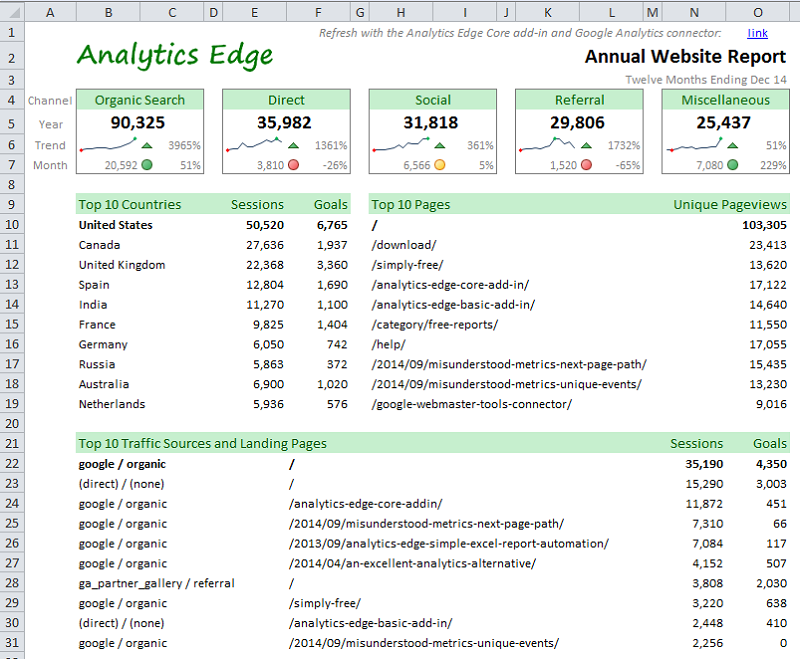Click the 4,350 goals value
Image resolution: width=800 pixels, height=659 pixels.
click(x=771, y=464)
